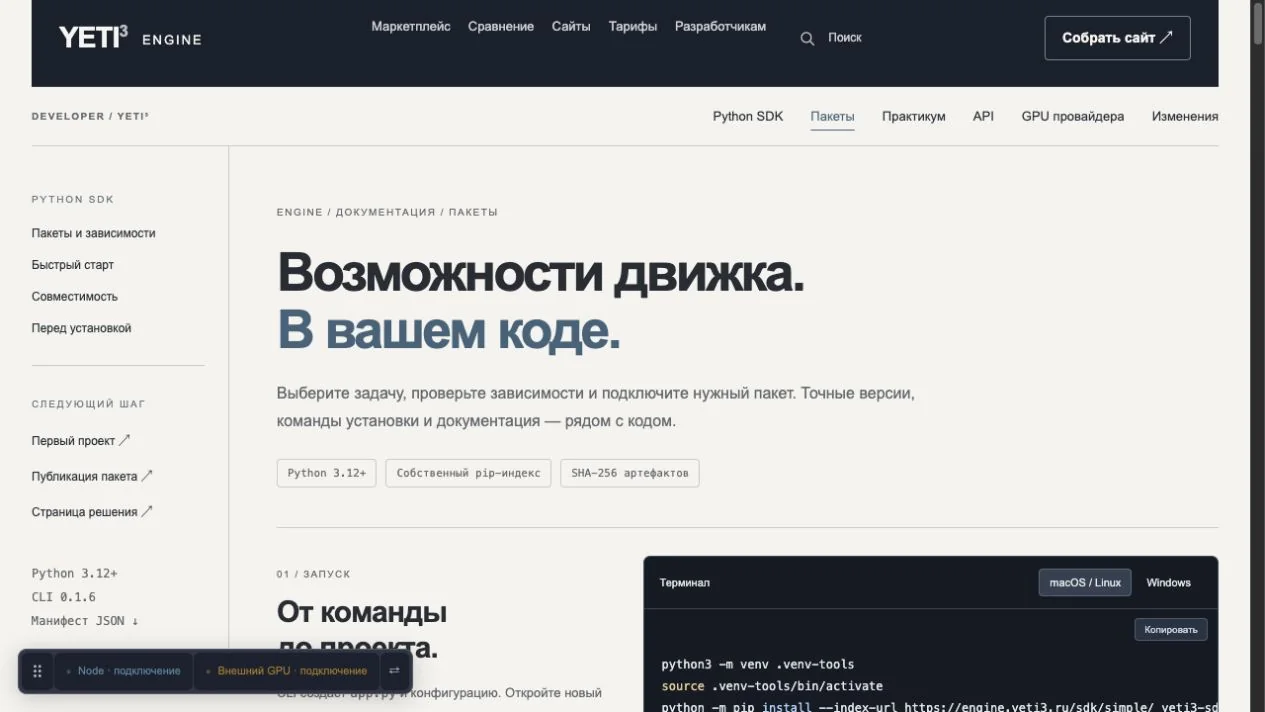Open Тарифы in the header
Screen dimensions: 1265x712
click(633, 27)
